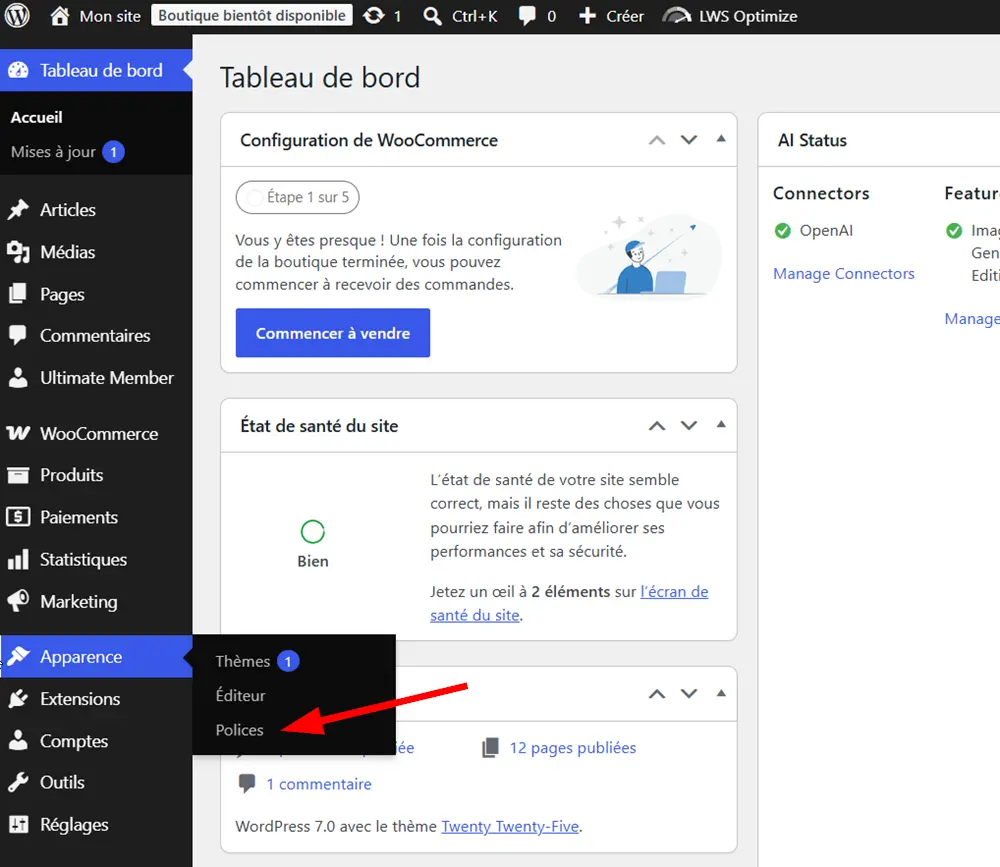Open the Mon site home icon
Screen dimensions: 1000x867
pyautogui.click(x=59, y=16)
